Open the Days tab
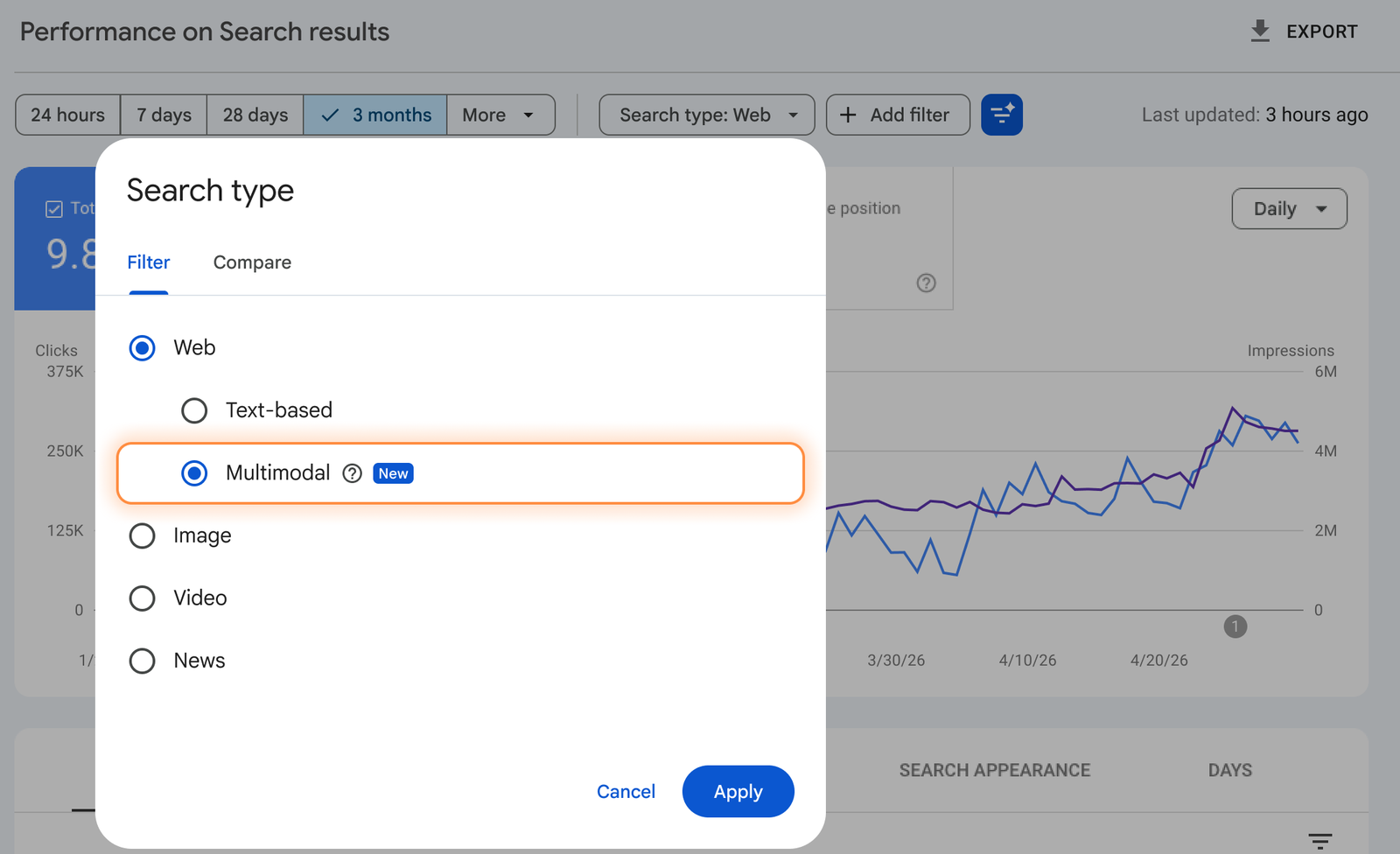Viewport: 1400px width, 854px height. [1230, 770]
